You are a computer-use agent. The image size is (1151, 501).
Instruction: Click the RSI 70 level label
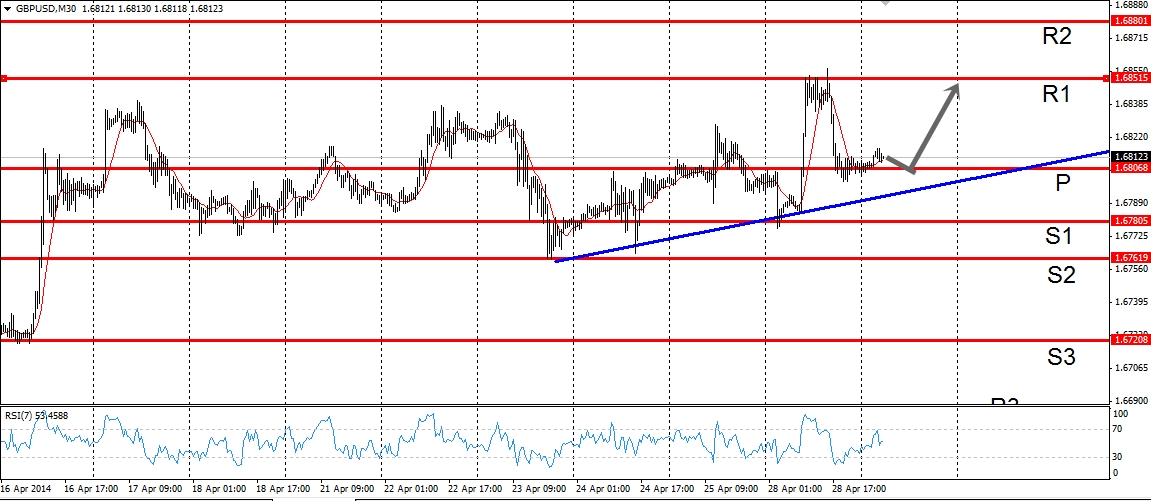point(1119,429)
